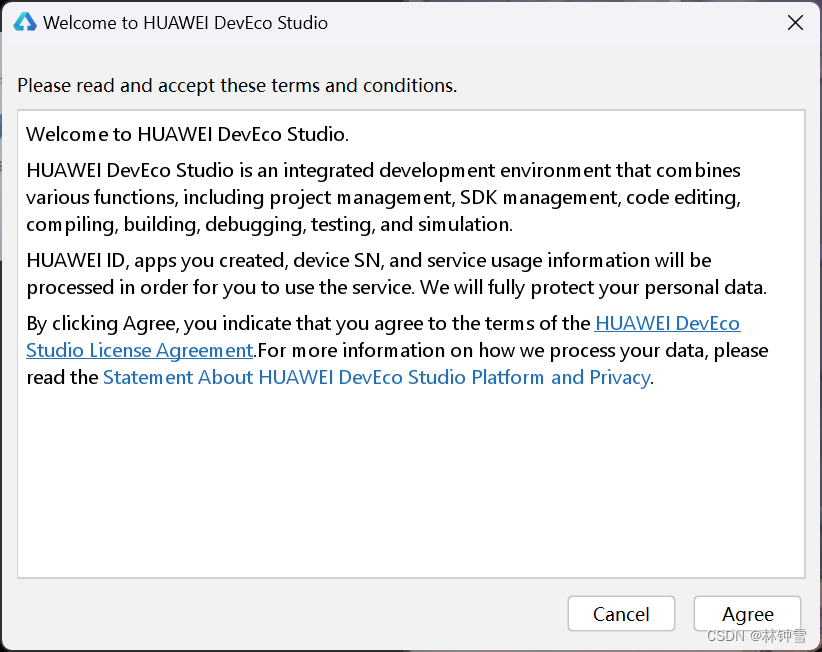The height and width of the screenshot is (652, 822).
Task: Open the Statement About HUAWEI DevEco Studio Platform and Privacy link
Action: point(376,377)
